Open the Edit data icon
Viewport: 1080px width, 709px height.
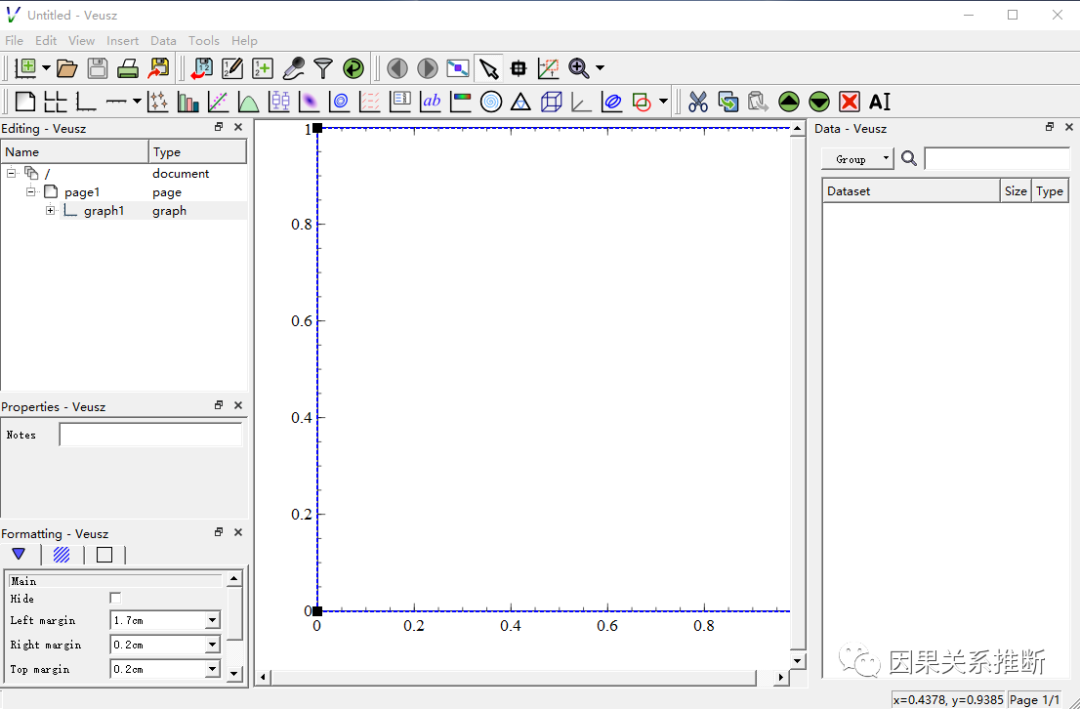(232, 68)
